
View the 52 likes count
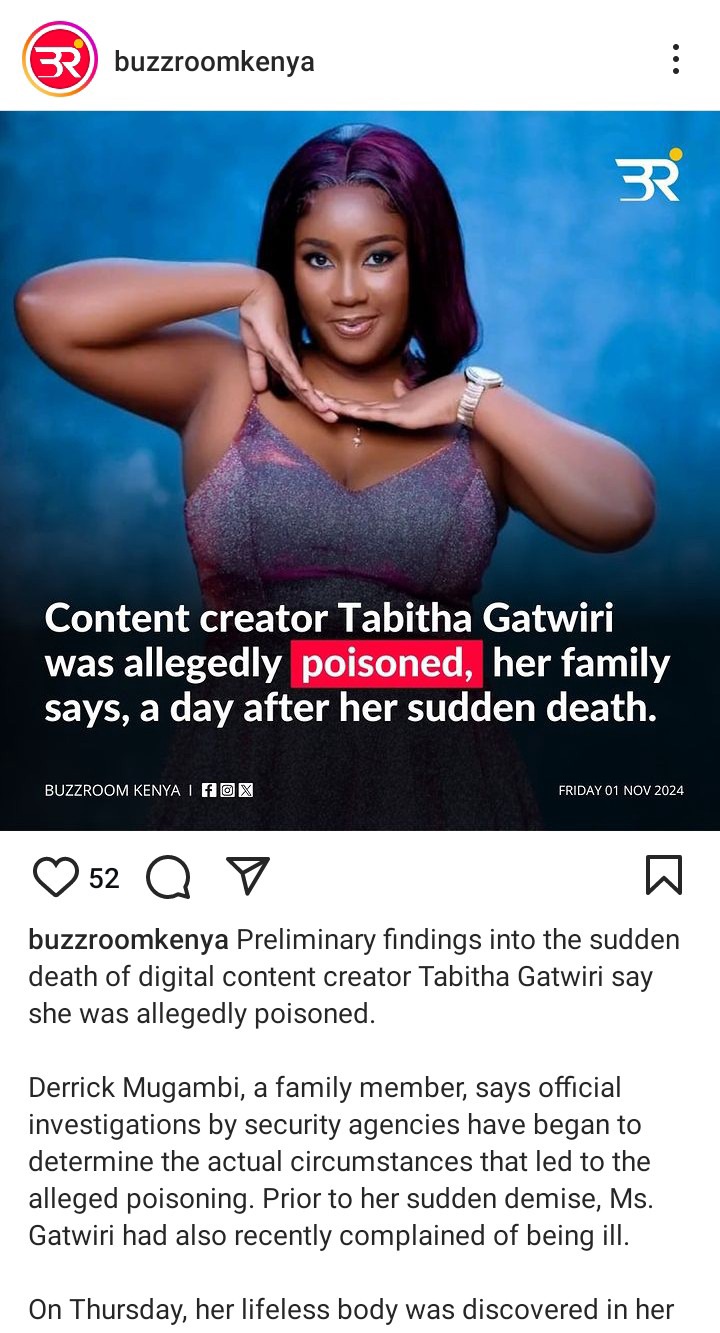[x=104, y=878]
